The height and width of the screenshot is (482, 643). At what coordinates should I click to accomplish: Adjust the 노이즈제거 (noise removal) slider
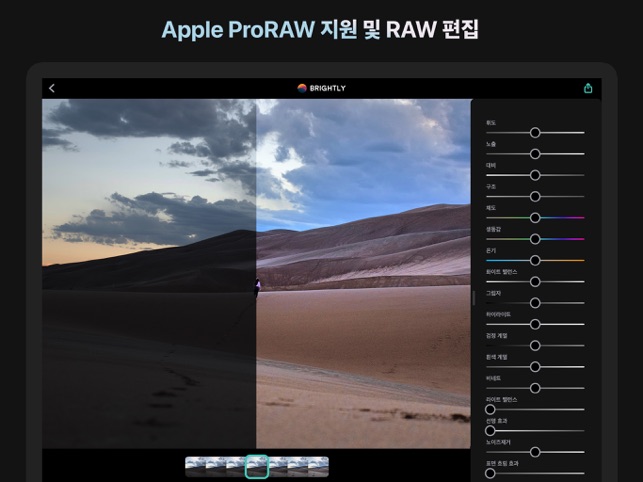coord(535,452)
